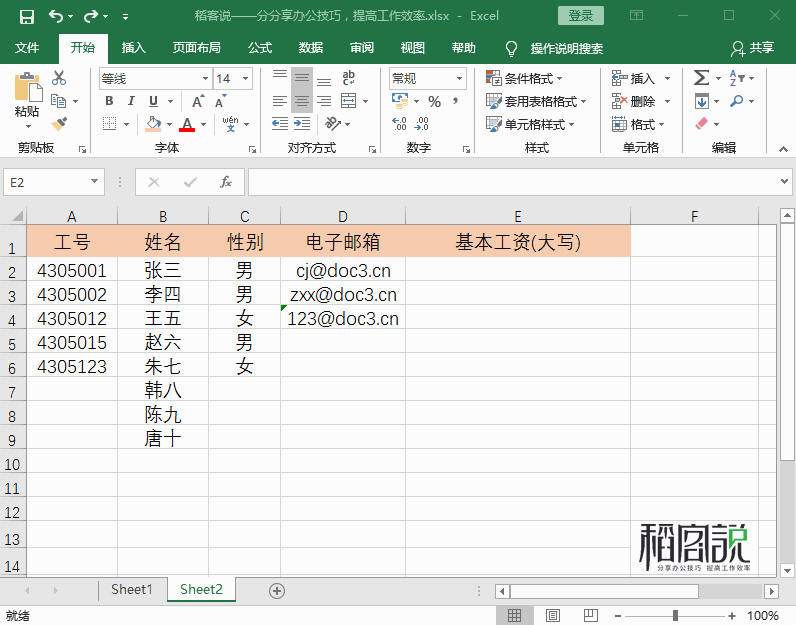Align text to the left

click(280, 101)
